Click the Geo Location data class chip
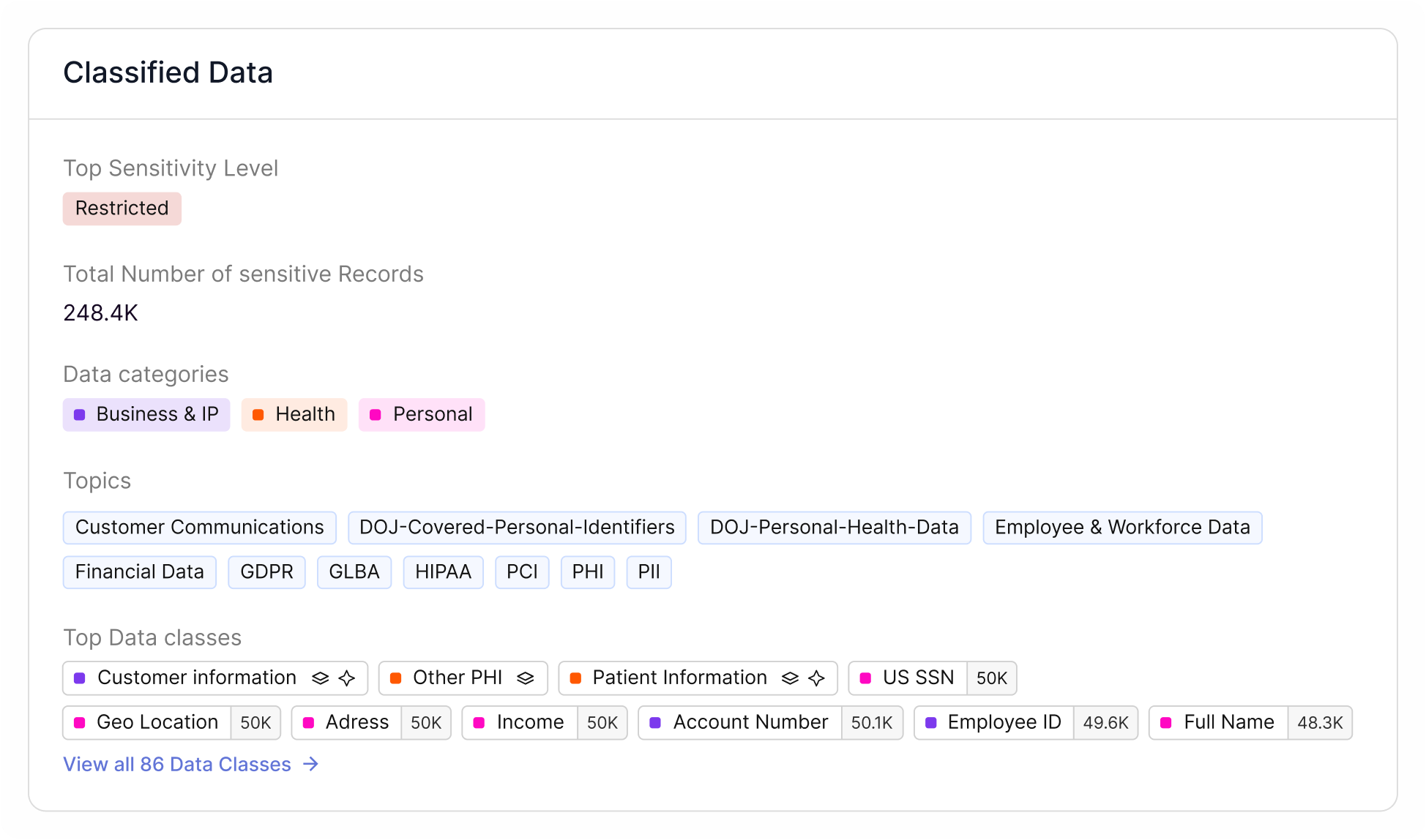The width and height of the screenshot is (1426, 840). (x=157, y=723)
